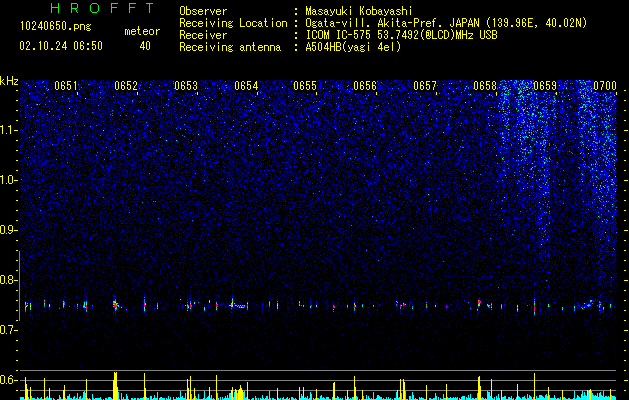Click the 0656 time marker
629x400 pixels.
tap(365, 86)
